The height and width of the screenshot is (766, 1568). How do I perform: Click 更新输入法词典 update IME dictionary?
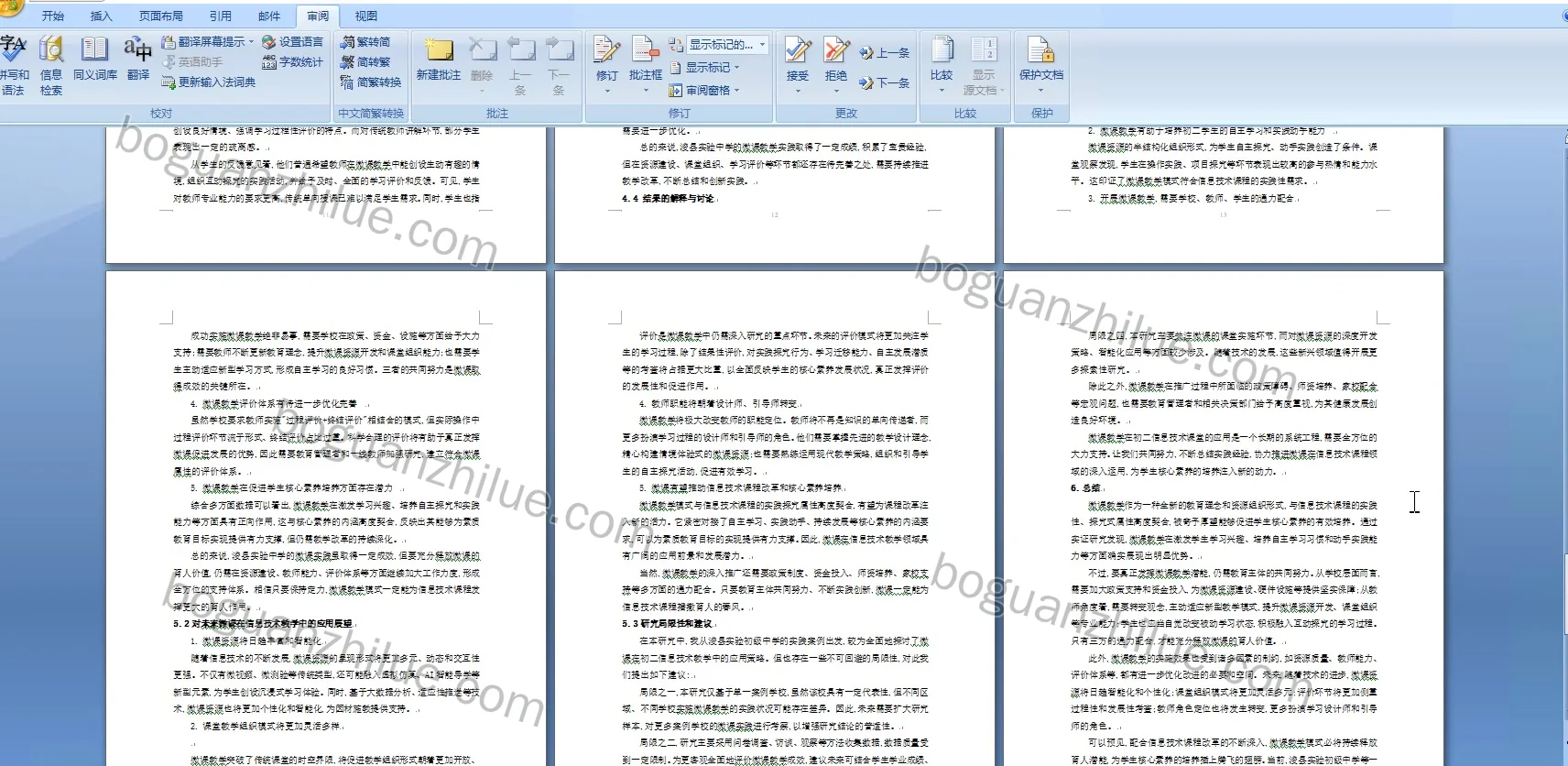pos(209,82)
